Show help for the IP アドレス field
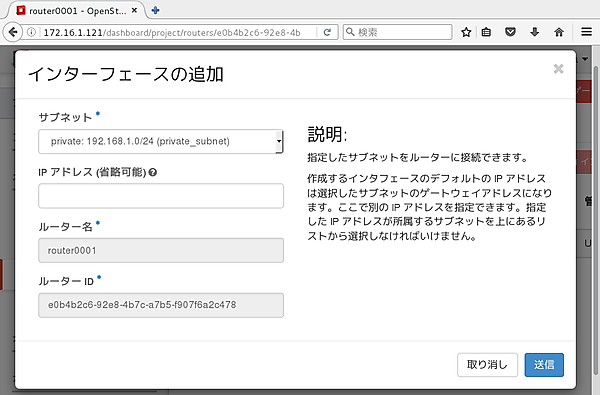This screenshot has width=600, height=395. pos(153,173)
